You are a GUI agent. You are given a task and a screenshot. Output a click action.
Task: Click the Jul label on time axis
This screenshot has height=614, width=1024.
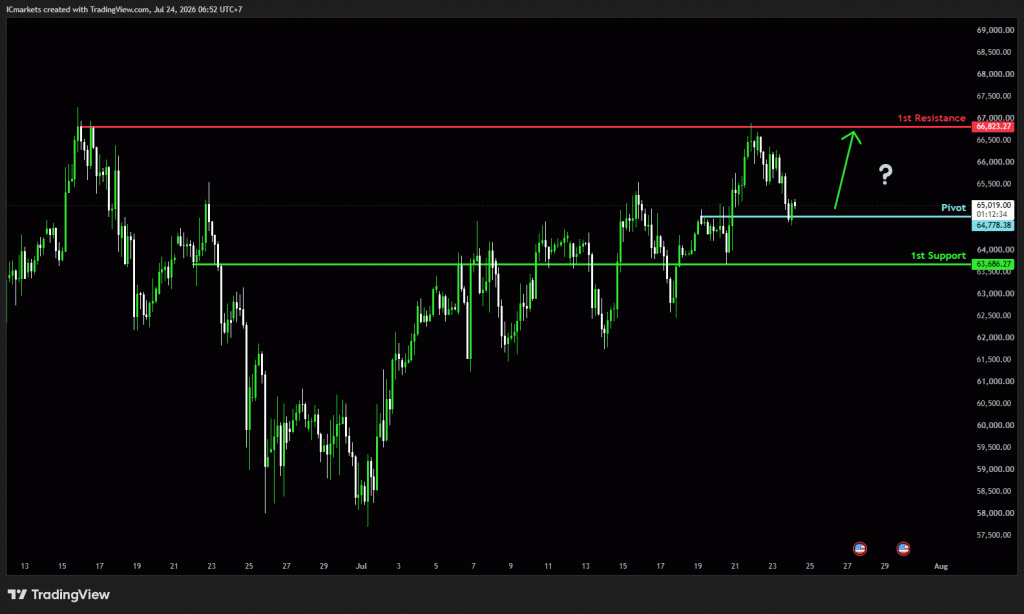pos(361,566)
